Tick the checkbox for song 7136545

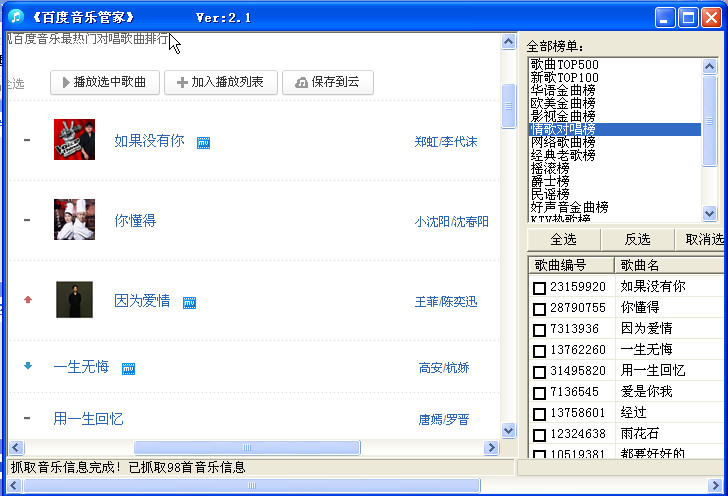click(x=539, y=393)
